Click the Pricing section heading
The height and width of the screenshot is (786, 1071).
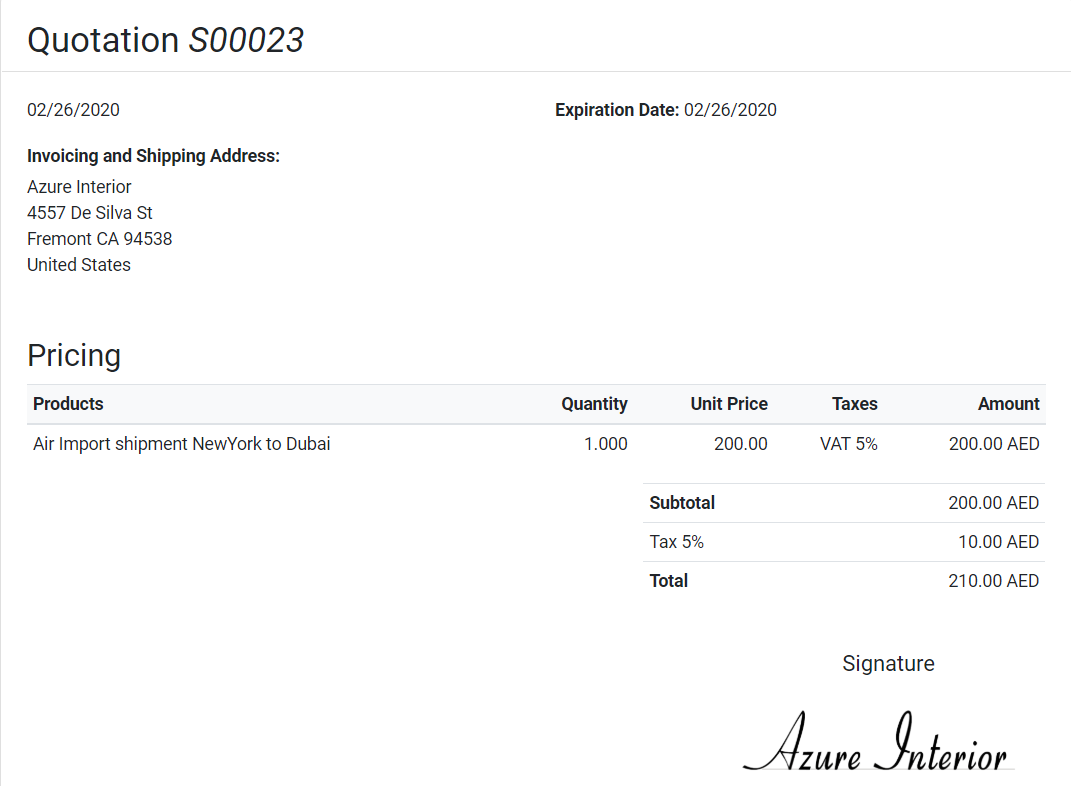(74, 356)
